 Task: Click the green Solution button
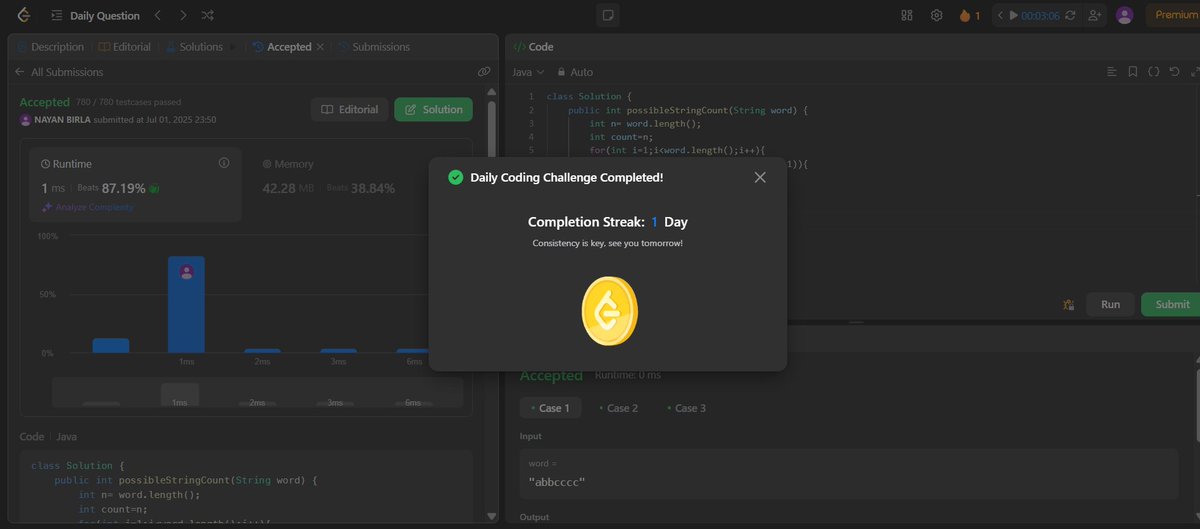pos(433,110)
